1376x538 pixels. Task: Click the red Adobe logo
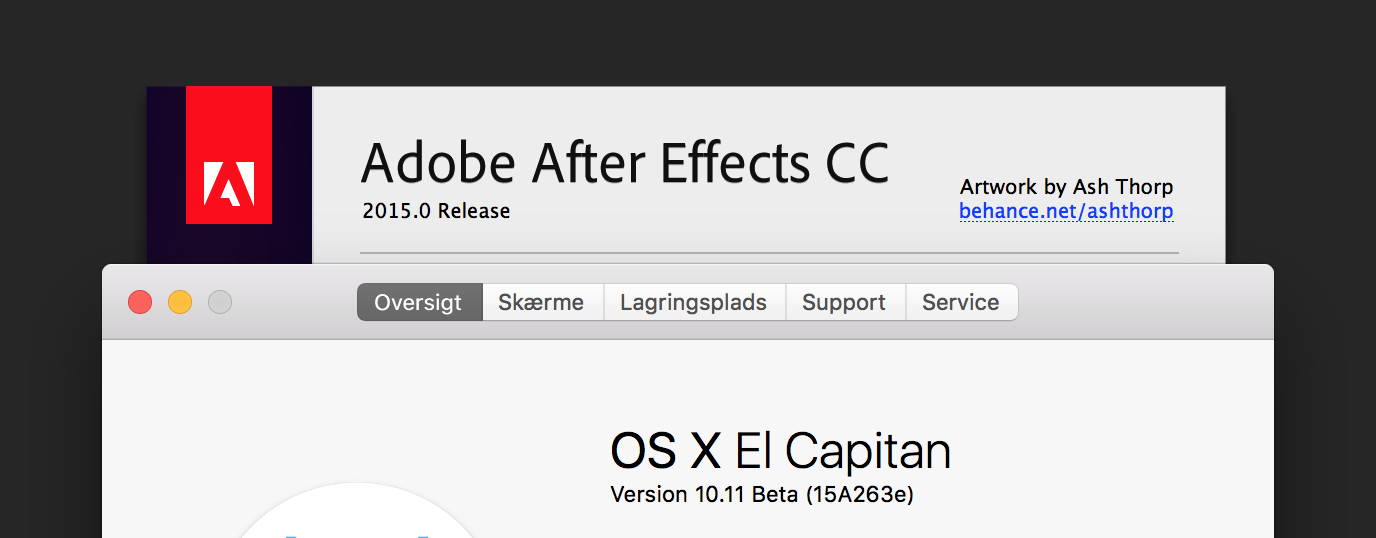pyautogui.click(x=229, y=155)
